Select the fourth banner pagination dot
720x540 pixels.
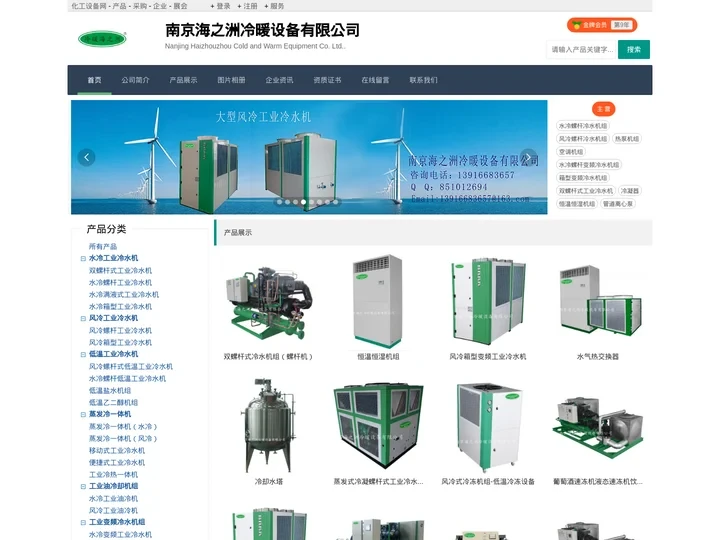[304, 202]
